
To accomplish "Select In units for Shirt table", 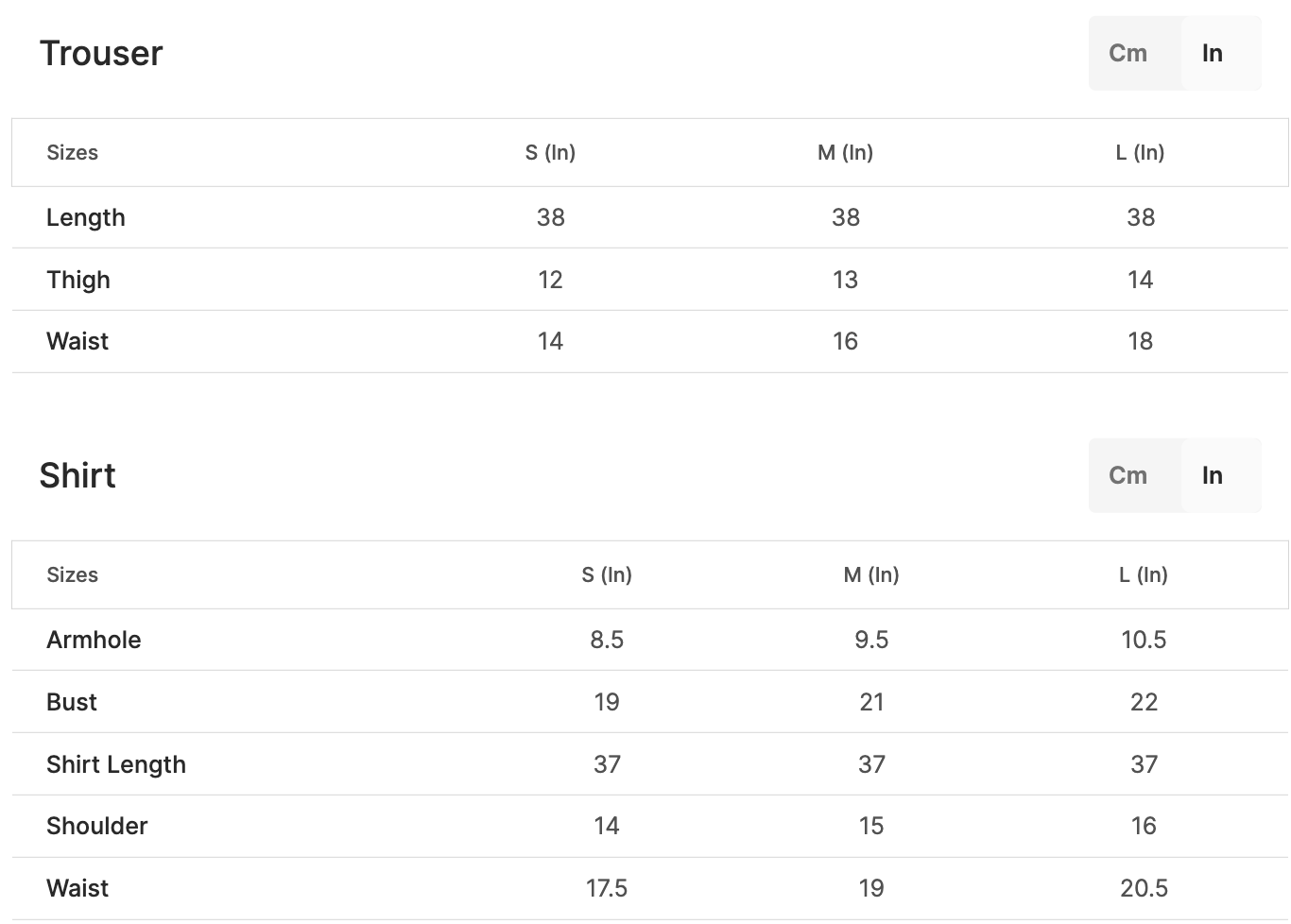I will [x=1213, y=476].
